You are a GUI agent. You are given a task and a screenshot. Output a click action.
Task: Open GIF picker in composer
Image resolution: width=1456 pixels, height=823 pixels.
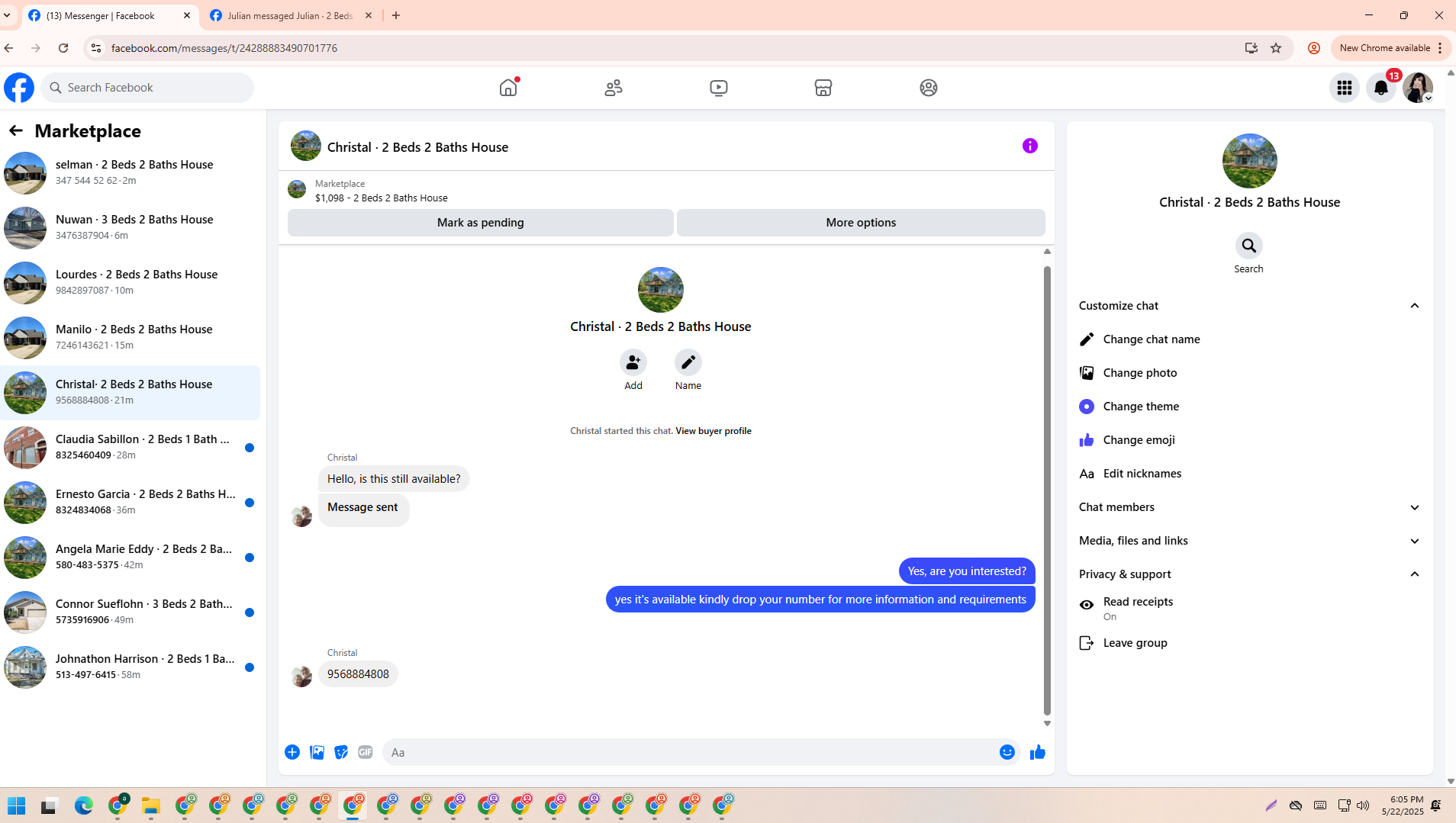coord(366,752)
